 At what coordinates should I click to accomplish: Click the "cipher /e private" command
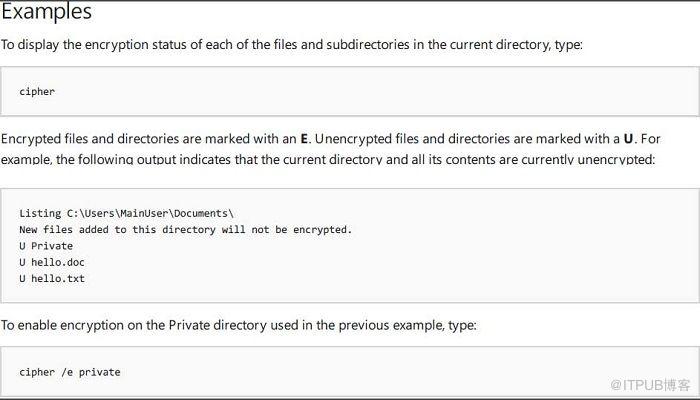click(69, 372)
